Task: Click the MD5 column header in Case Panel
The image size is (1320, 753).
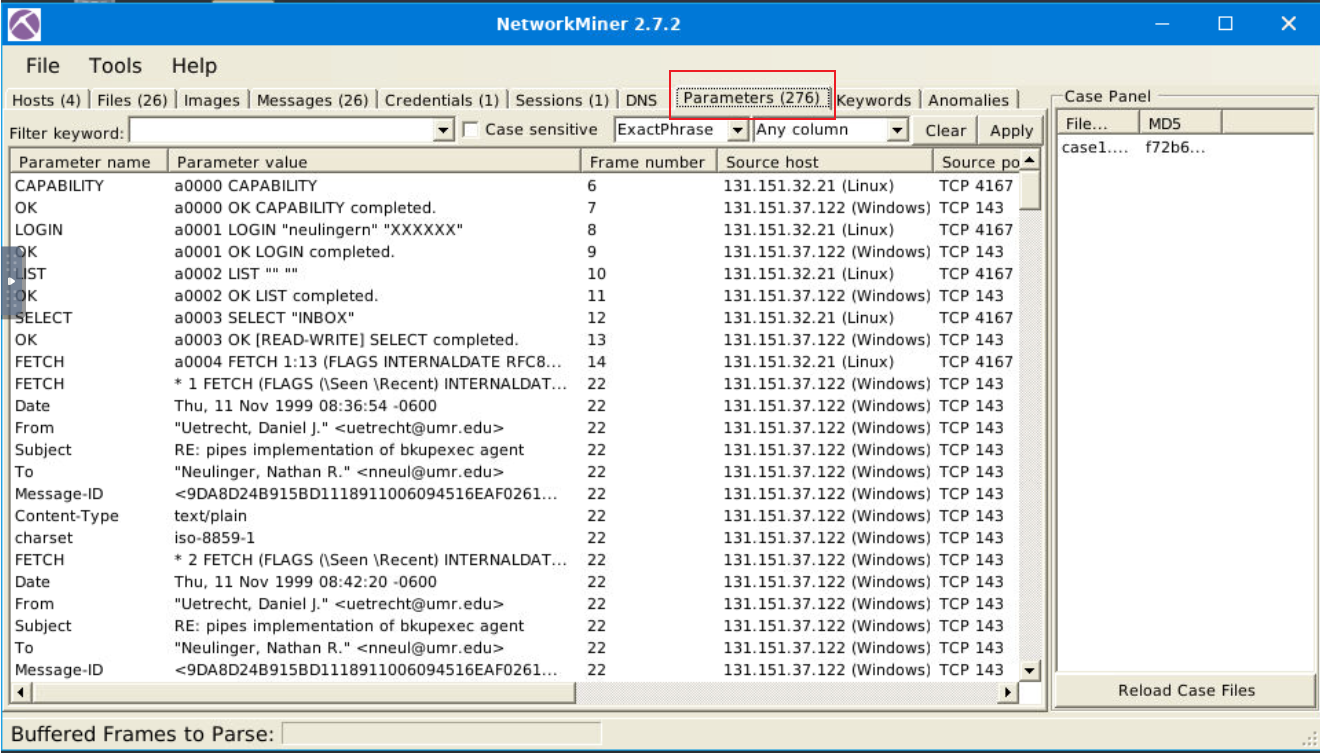Action: click(x=1180, y=123)
